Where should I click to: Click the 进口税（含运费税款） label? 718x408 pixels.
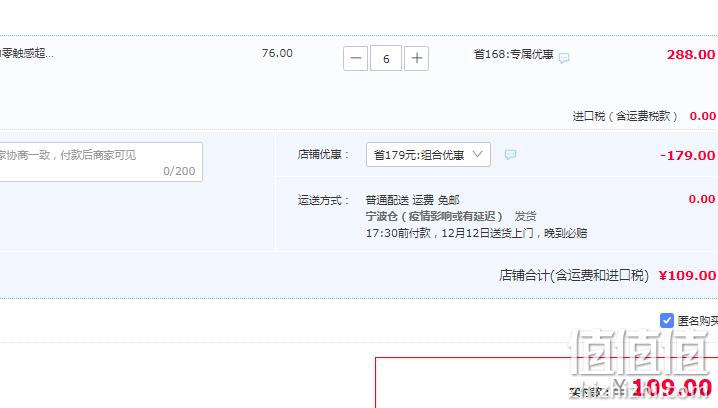point(625,116)
